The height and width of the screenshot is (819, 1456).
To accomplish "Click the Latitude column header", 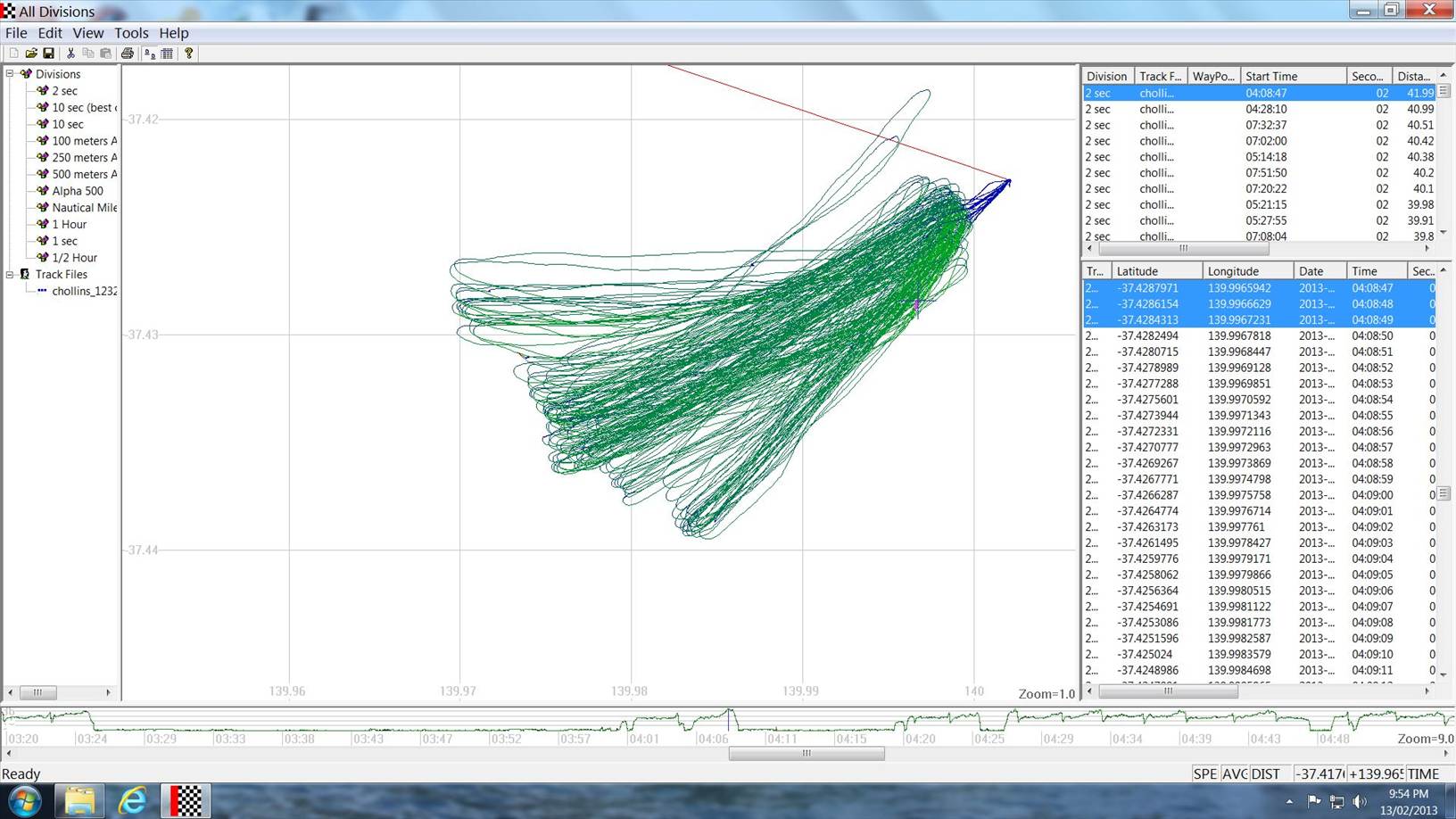I will click(1155, 271).
